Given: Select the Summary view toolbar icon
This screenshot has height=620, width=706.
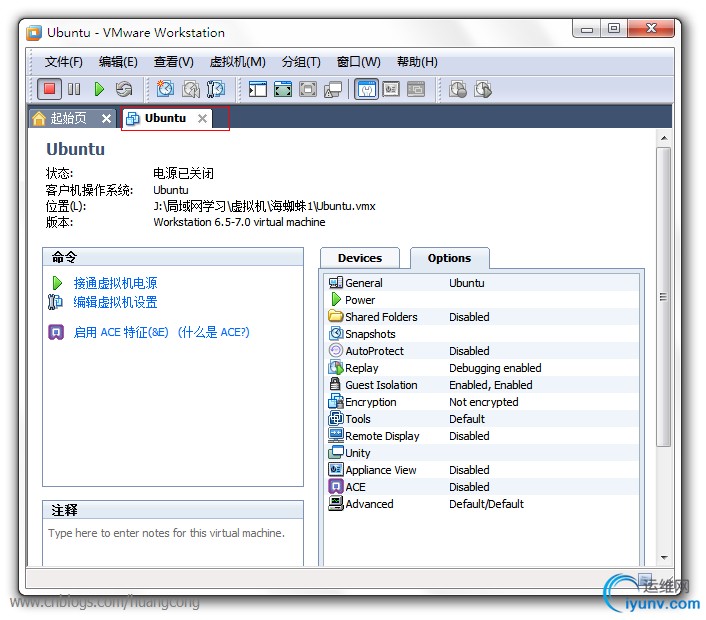Looking at the screenshot, I should [x=366, y=89].
